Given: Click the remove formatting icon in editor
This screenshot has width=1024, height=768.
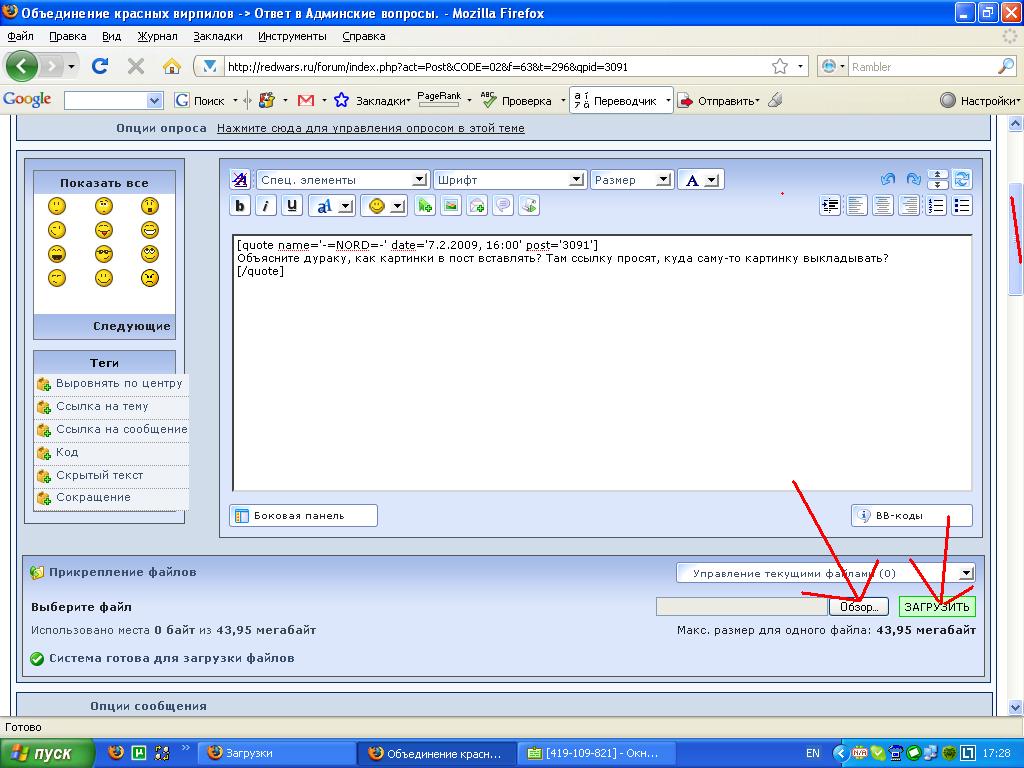Looking at the screenshot, I should click(x=240, y=180).
